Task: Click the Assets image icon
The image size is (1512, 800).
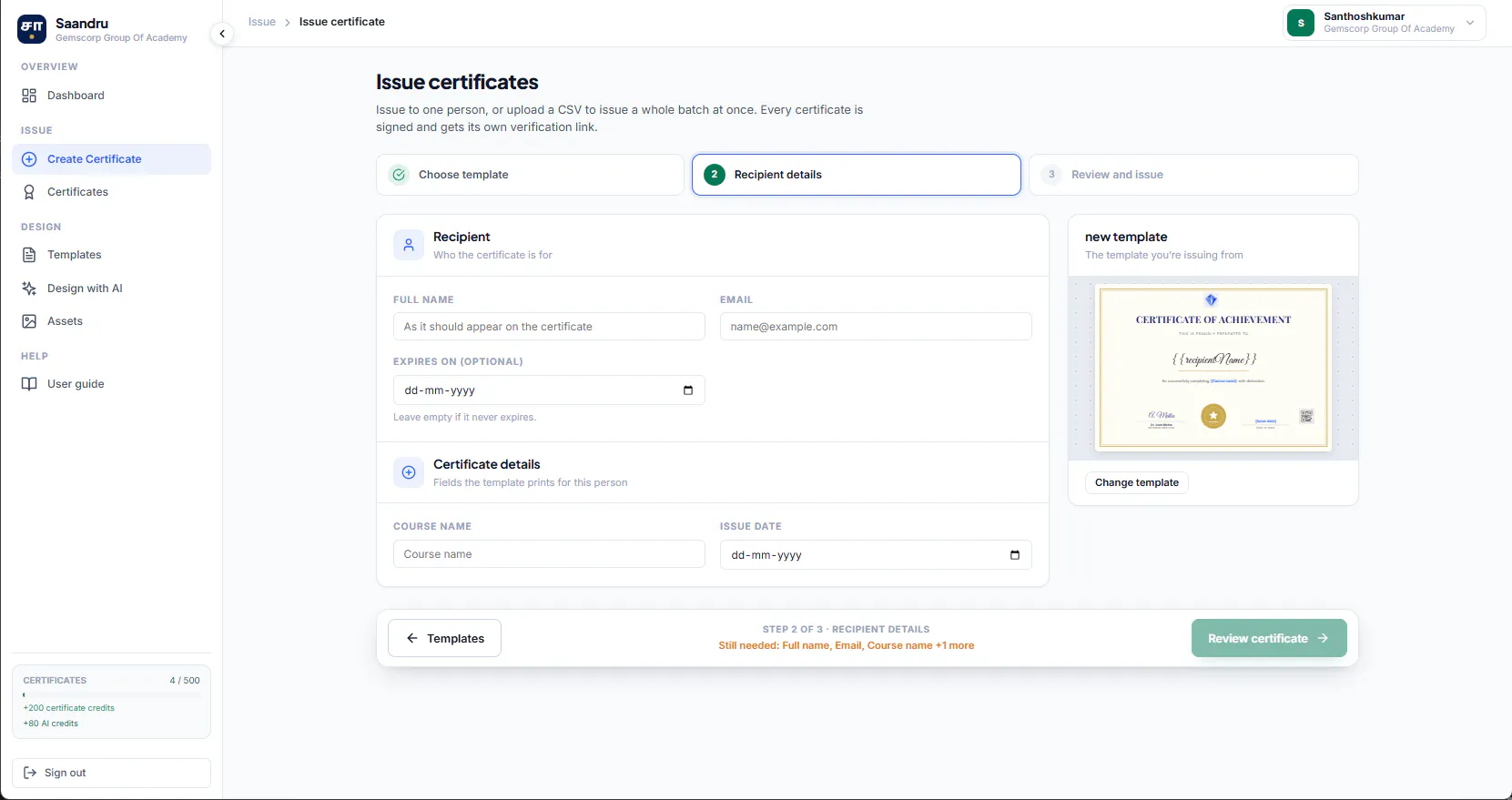Action: pos(29,321)
